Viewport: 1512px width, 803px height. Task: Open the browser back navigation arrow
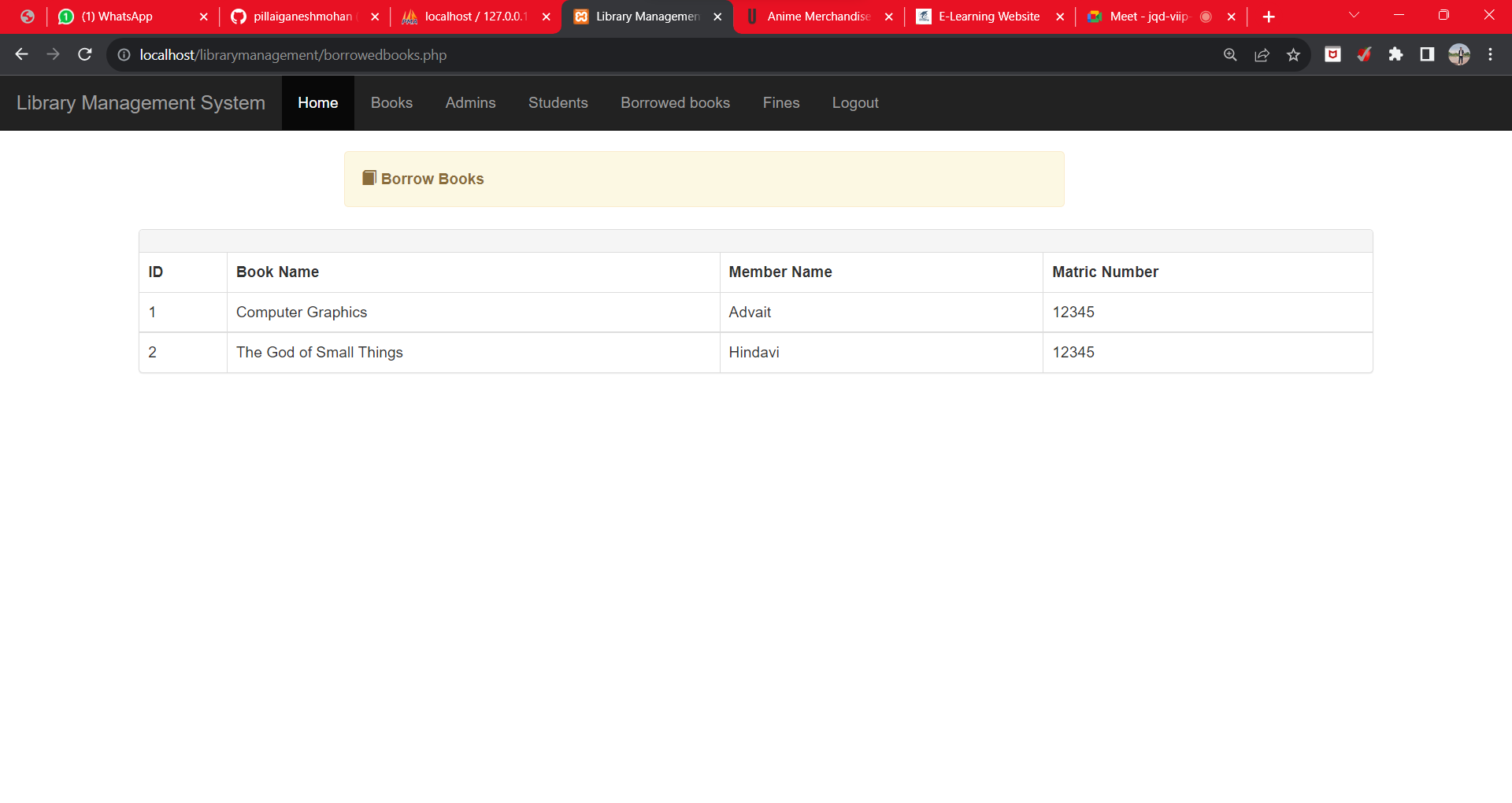[x=21, y=54]
